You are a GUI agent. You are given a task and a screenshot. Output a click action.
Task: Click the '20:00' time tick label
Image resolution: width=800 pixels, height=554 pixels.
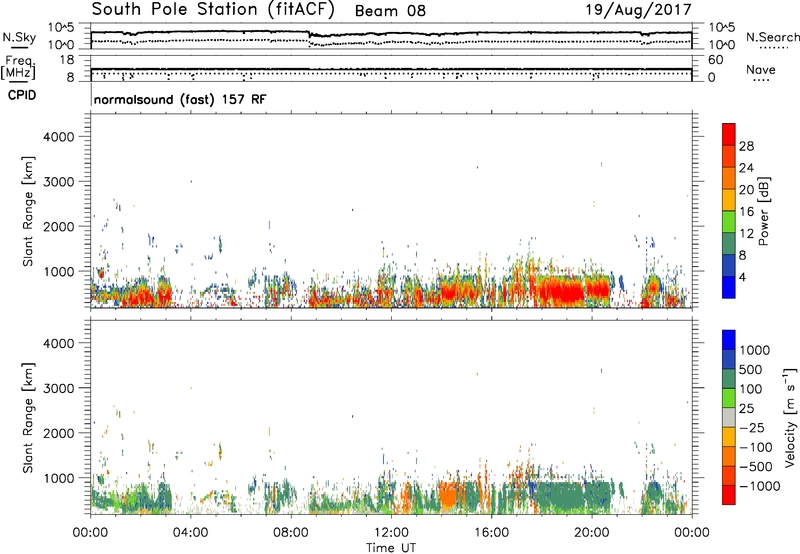click(592, 533)
